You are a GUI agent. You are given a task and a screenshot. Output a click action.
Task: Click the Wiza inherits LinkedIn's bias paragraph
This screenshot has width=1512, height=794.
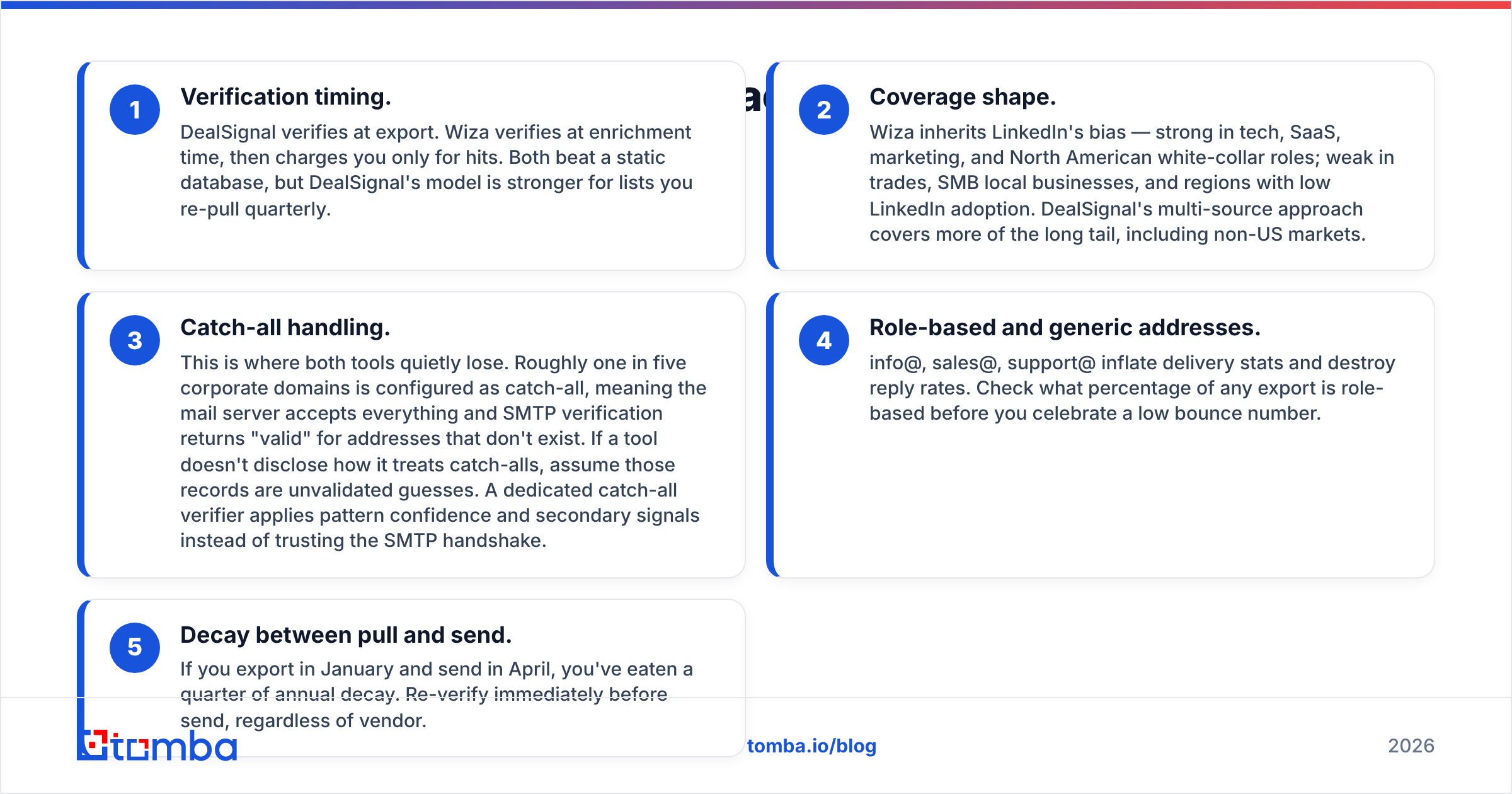(x=1132, y=183)
